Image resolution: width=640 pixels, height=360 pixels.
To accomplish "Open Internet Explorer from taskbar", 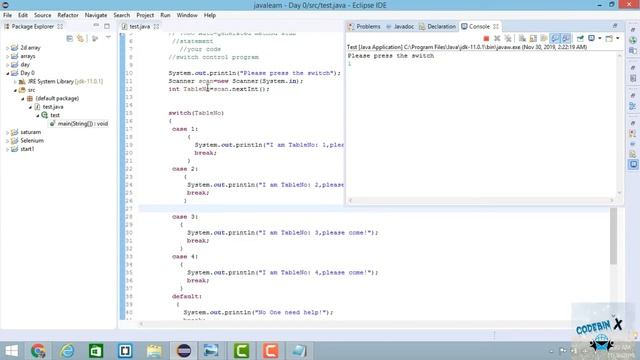I will (x=67, y=351).
